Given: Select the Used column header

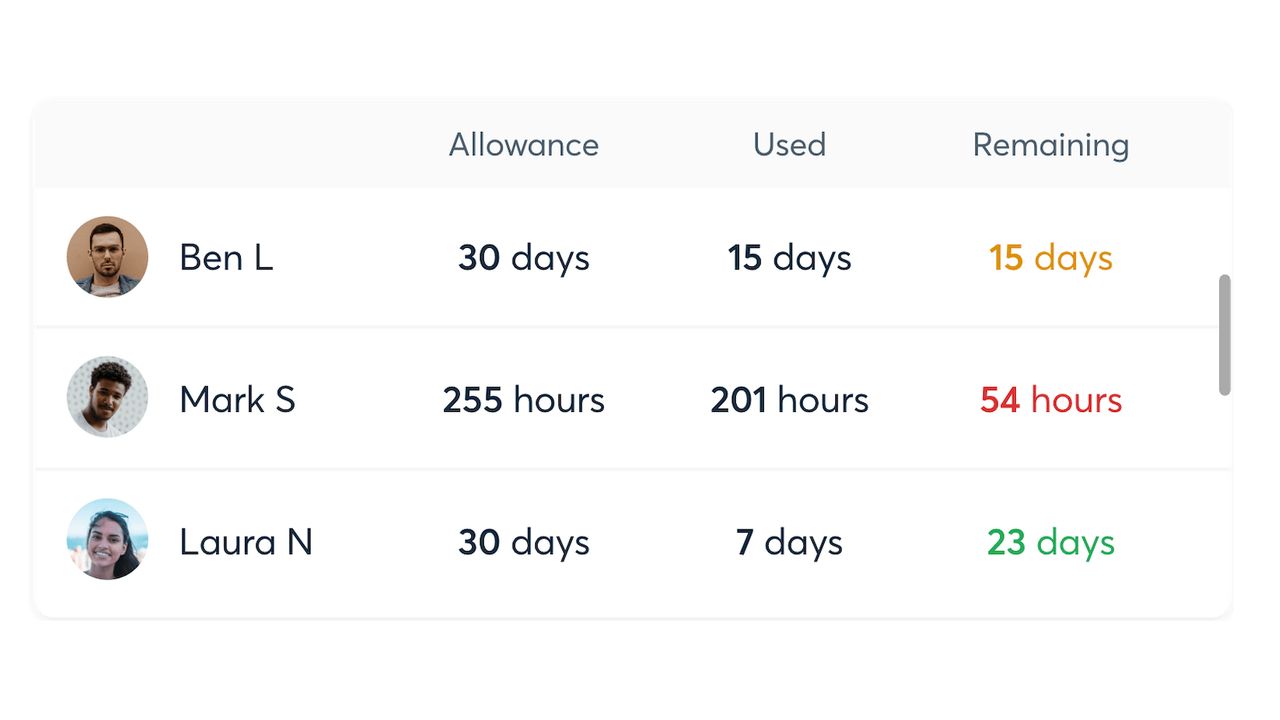Looking at the screenshot, I should [789, 145].
